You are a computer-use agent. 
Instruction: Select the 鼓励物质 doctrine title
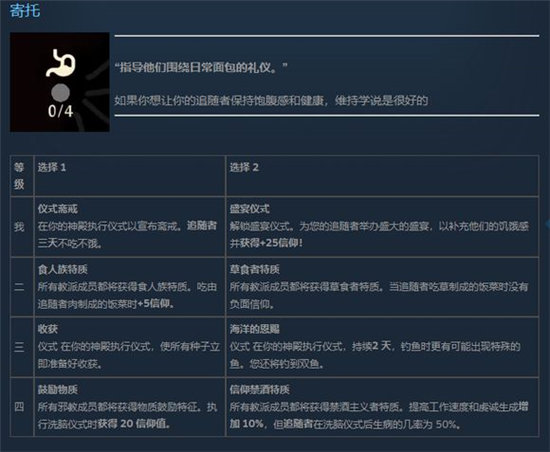[58, 389]
